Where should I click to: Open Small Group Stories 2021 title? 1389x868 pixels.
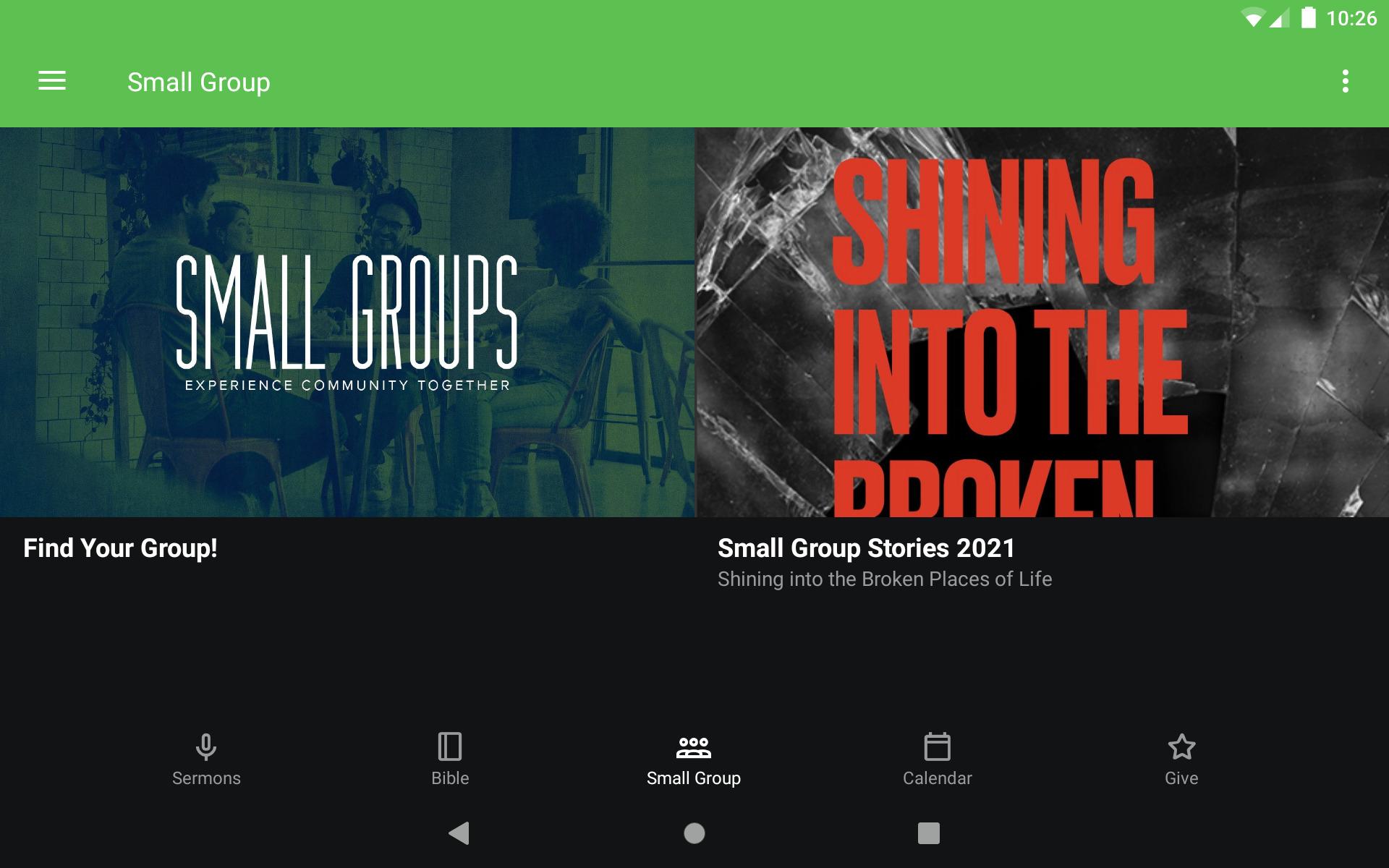coord(867,548)
